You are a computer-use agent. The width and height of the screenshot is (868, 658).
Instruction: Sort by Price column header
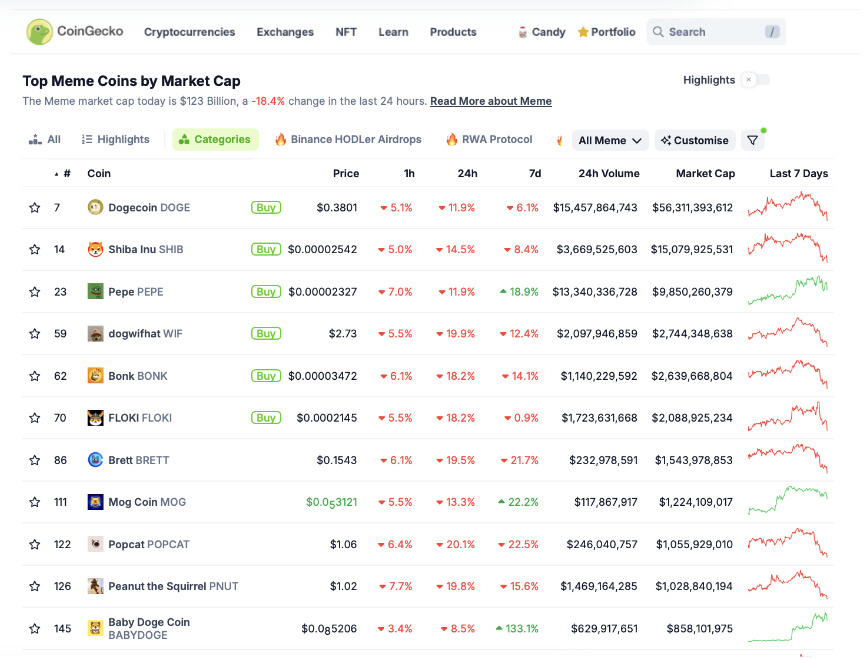[x=346, y=173]
